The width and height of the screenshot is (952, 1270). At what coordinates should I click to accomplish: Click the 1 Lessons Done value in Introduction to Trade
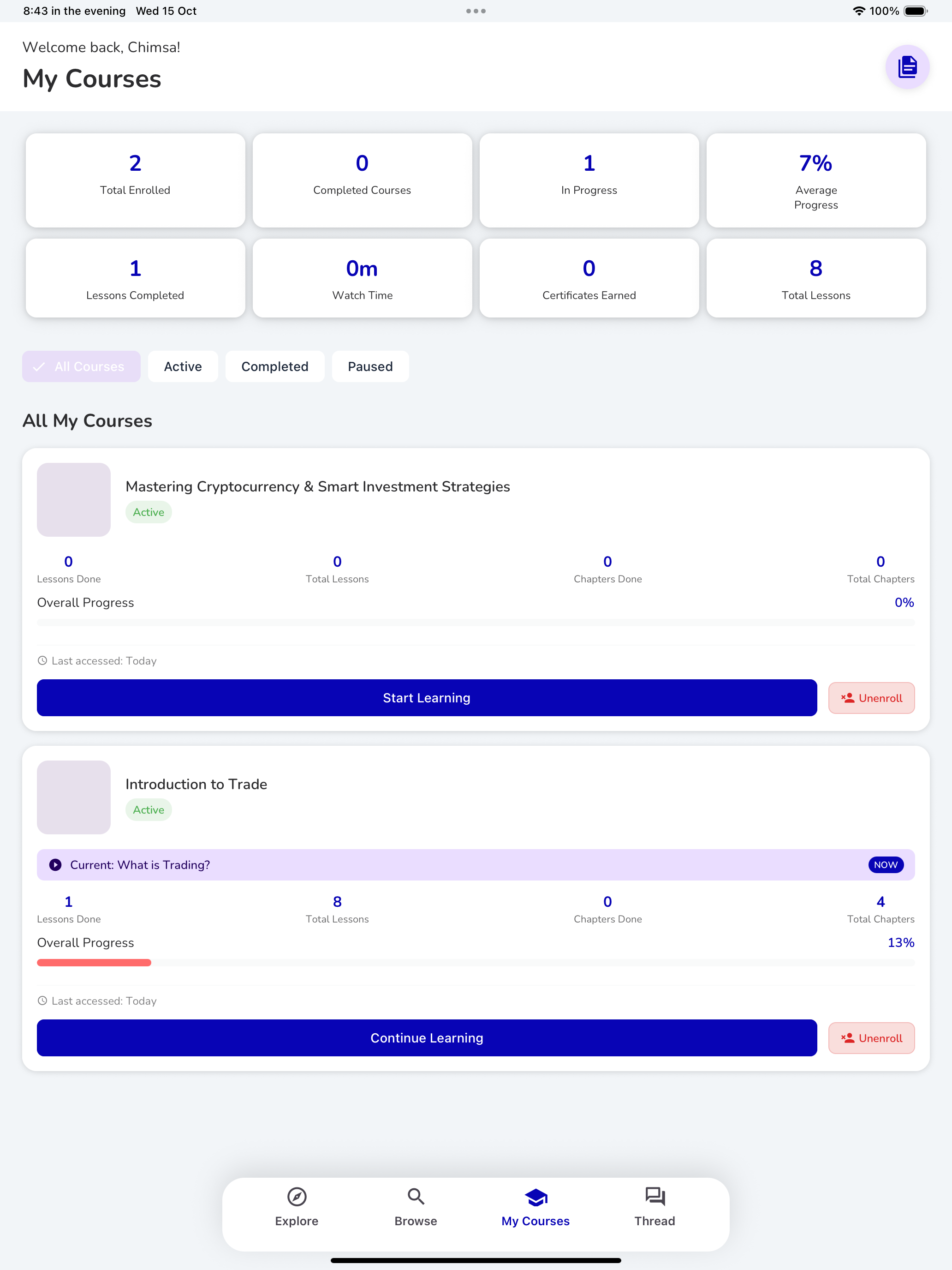[x=68, y=901]
